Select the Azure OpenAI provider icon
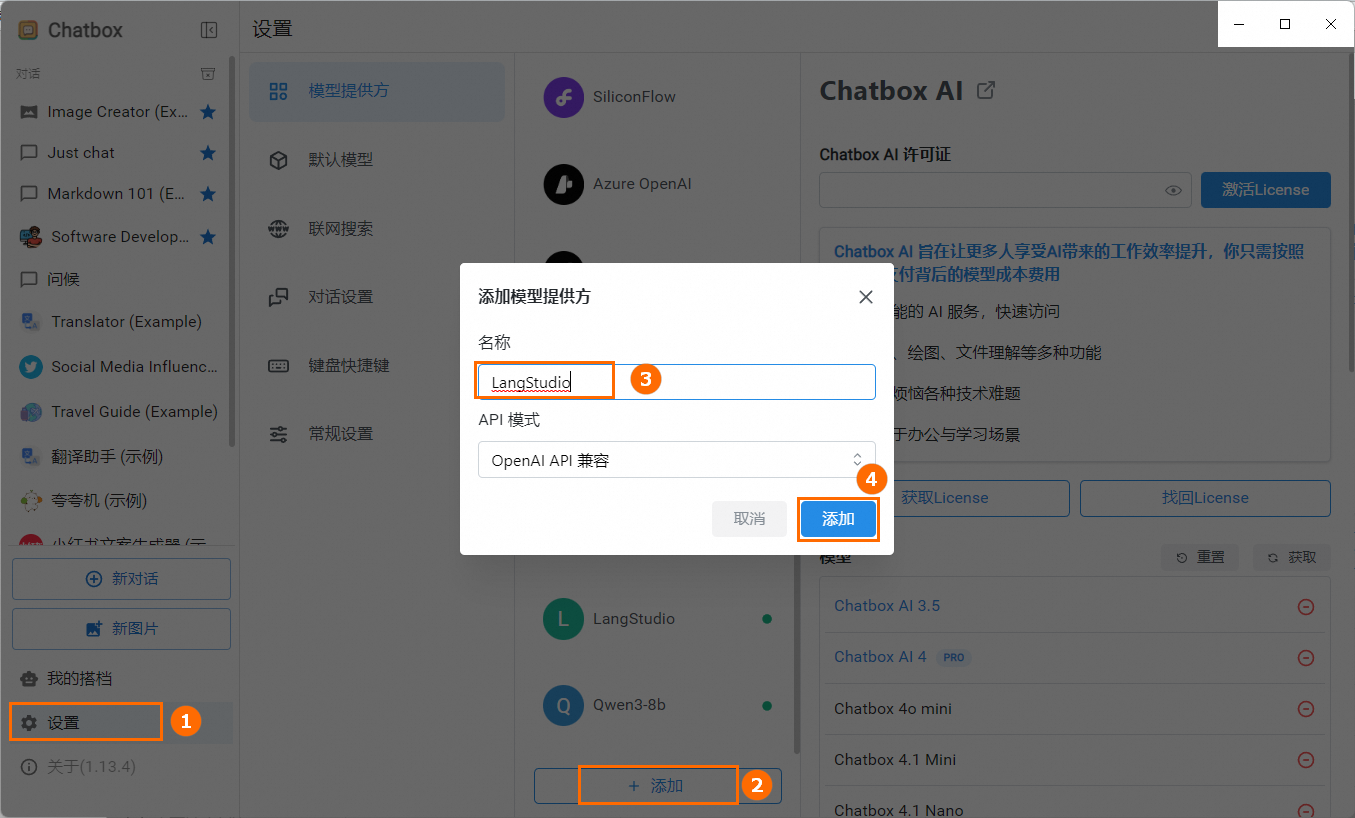Screen dimensions: 1355x818 point(563,184)
